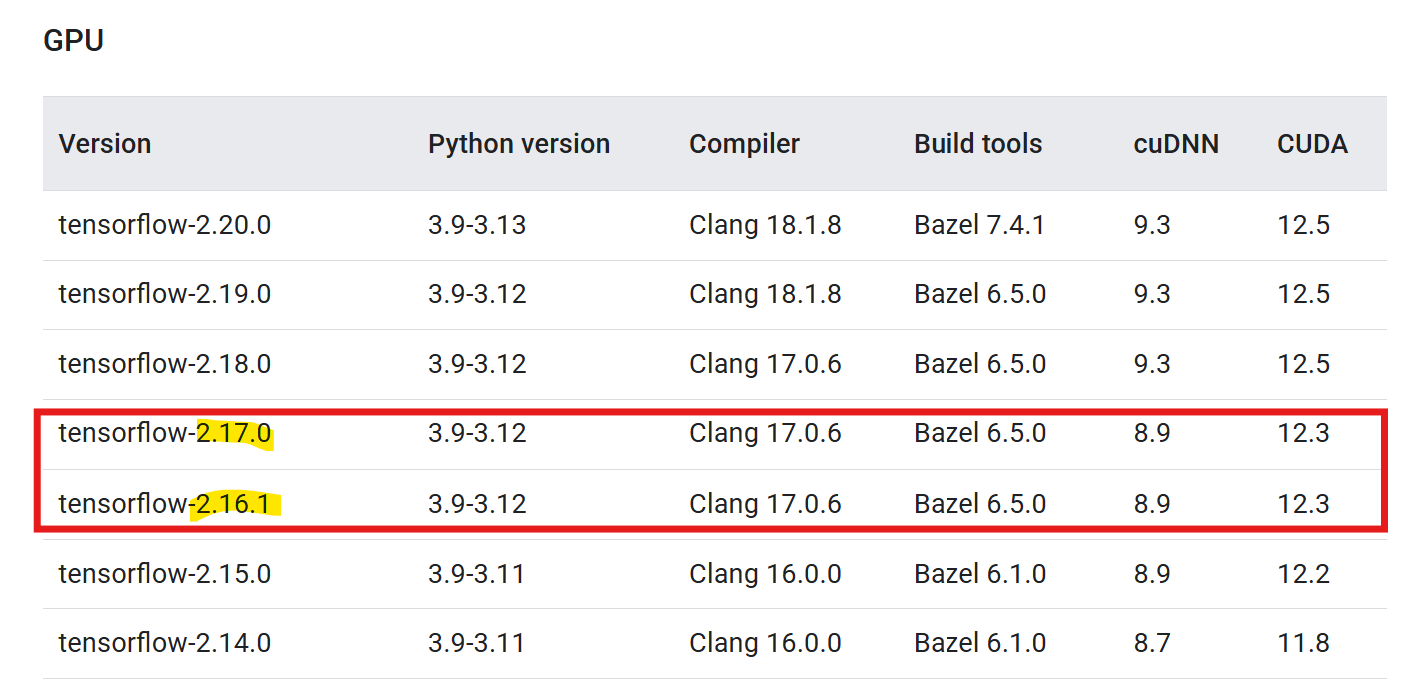Click the highlighted tensorflow-2.17.0 text
The image size is (1426, 680).
[164, 434]
